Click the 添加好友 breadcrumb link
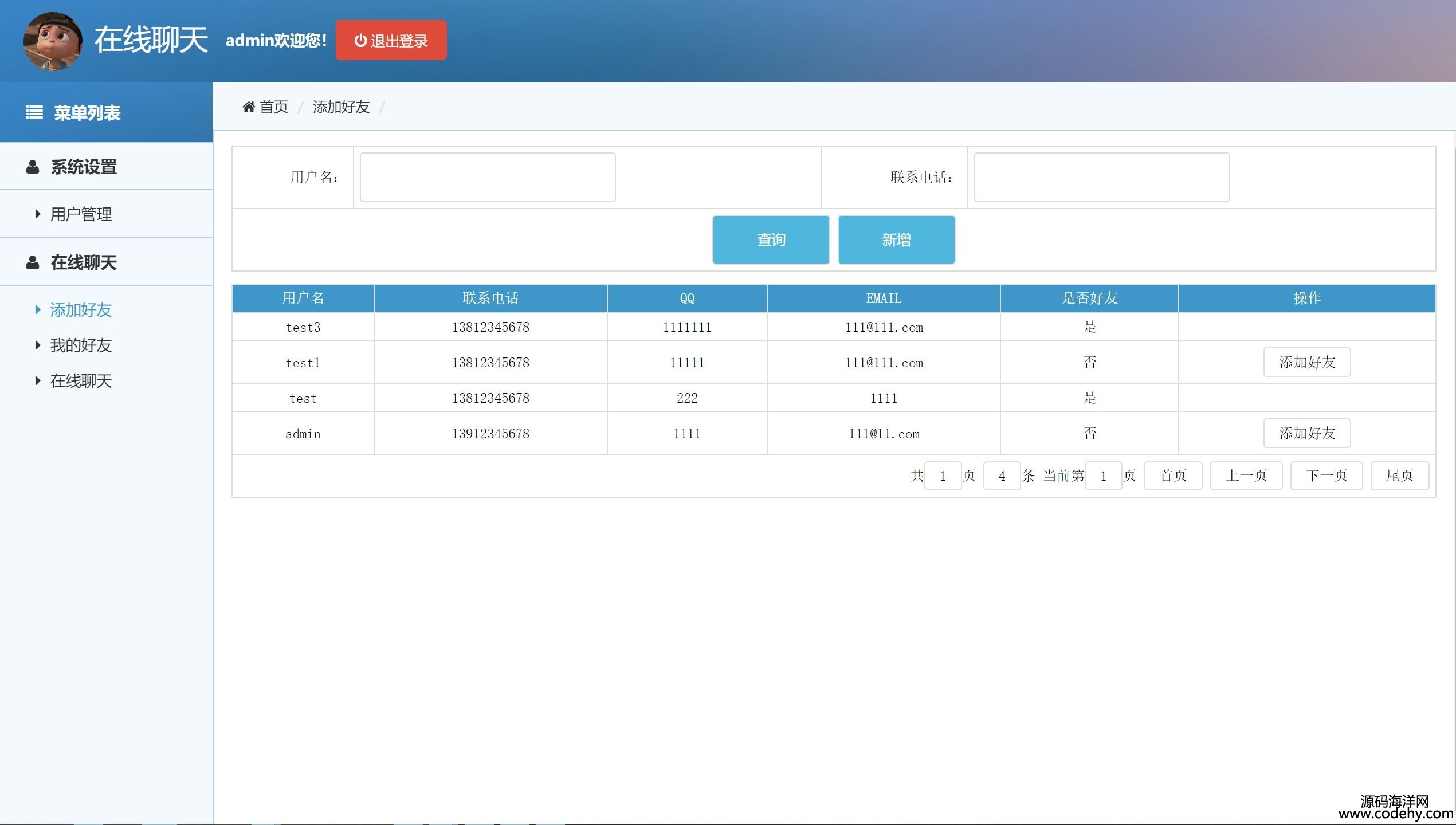The width and height of the screenshot is (1456, 825). click(341, 107)
